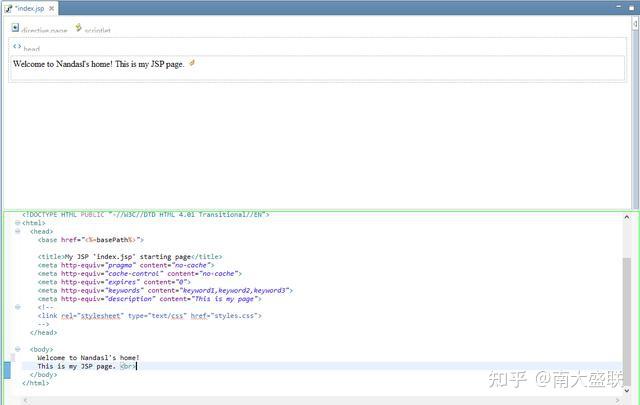Minimize the editor pane

[x=619, y=6]
